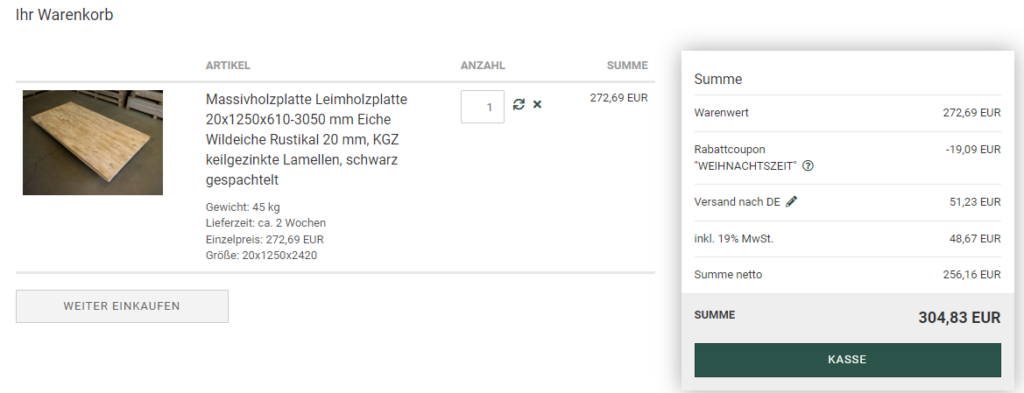Focus the quantity input field
Screen dimensions: 1024x393
tap(483, 106)
